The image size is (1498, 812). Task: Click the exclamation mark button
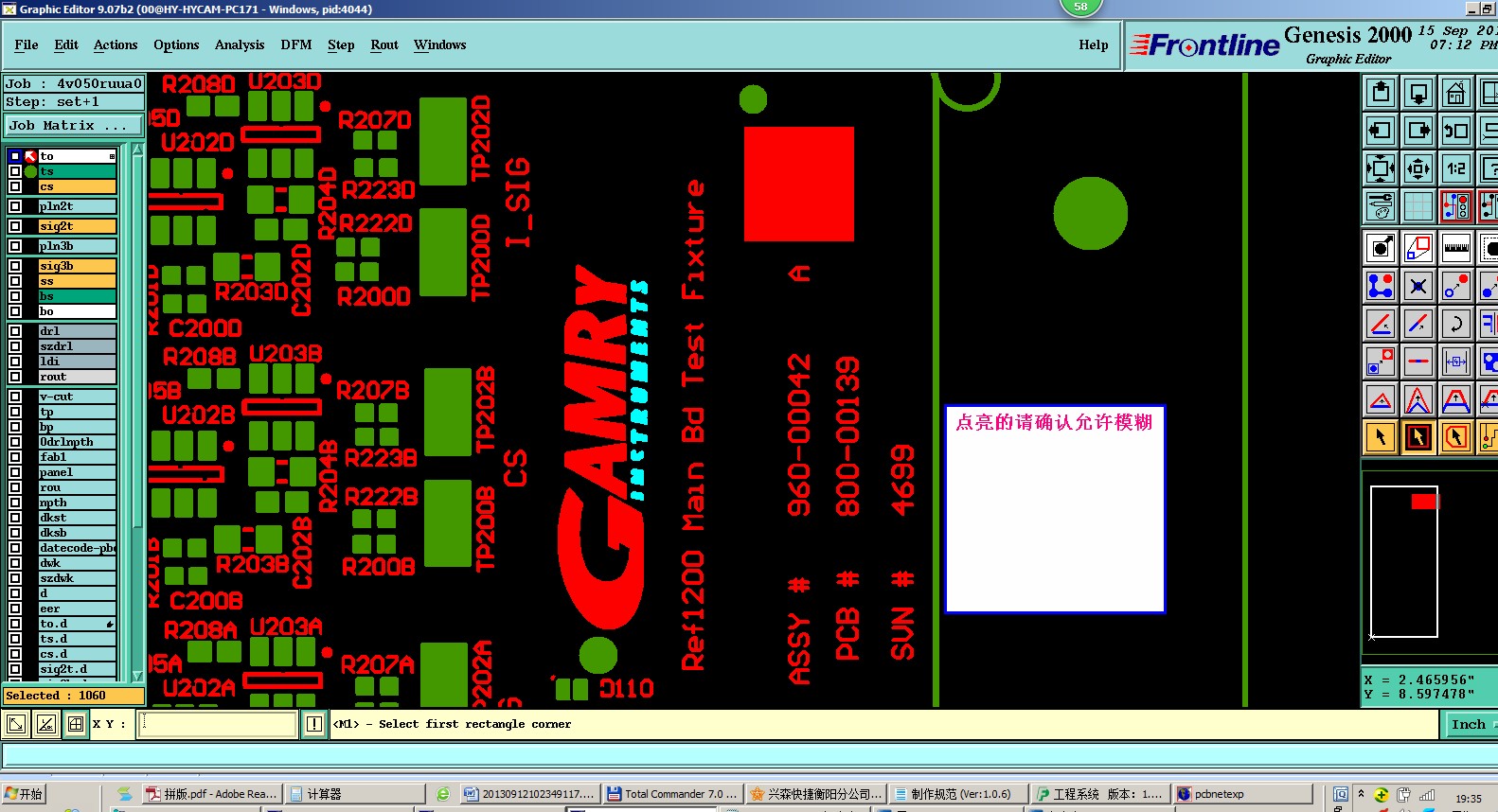point(314,724)
